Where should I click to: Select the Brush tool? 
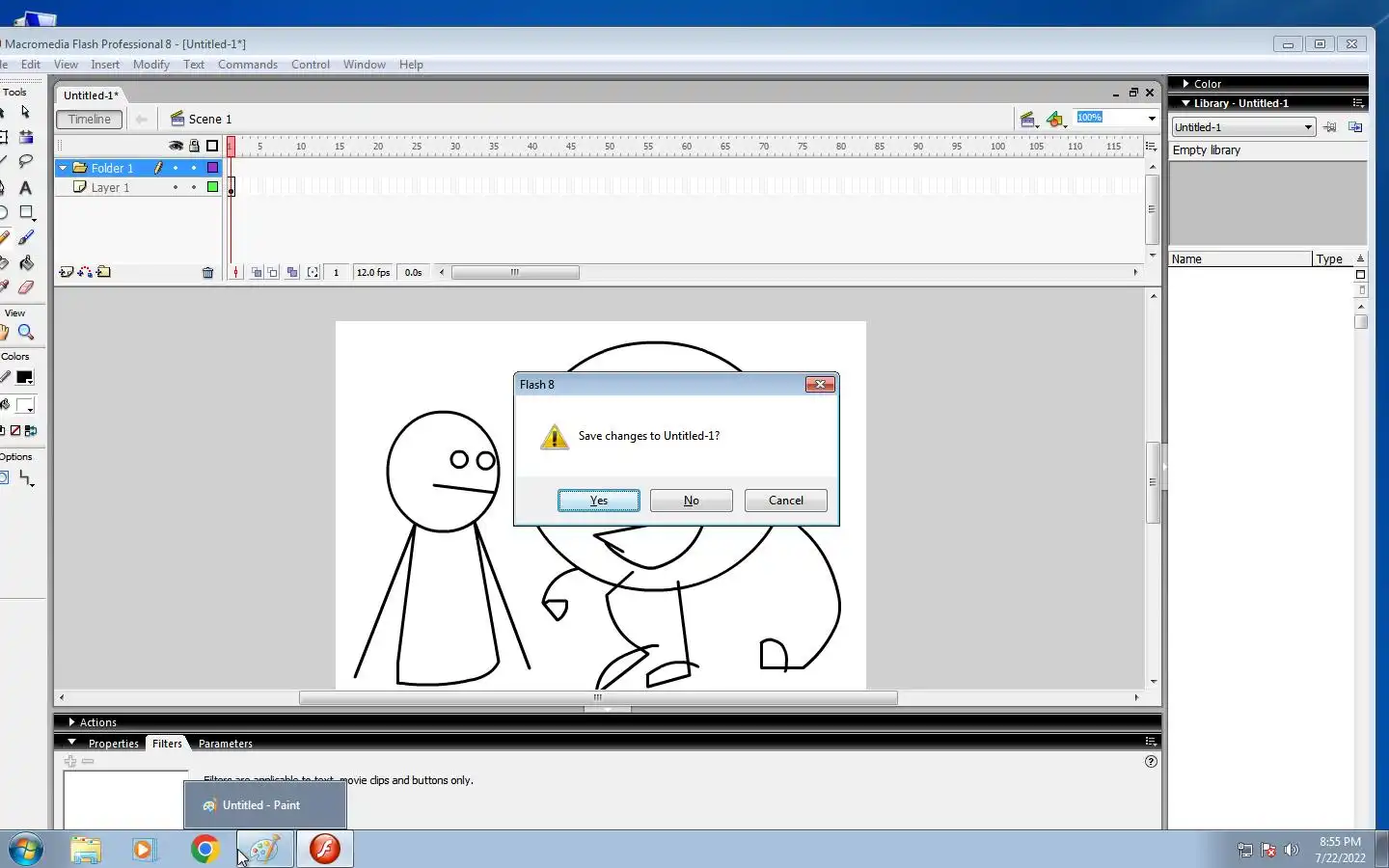pos(25,237)
